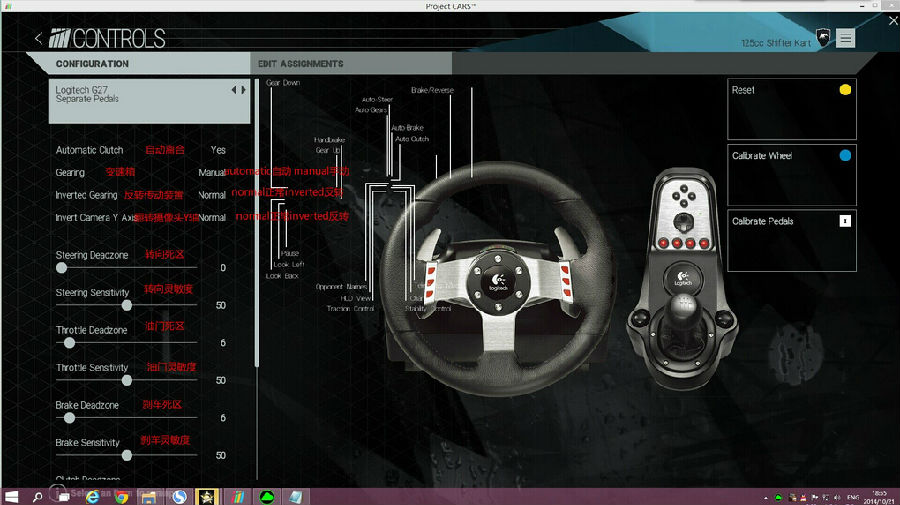Click the blue Calibrate Wheel indicator icon
The image size is (900, 505).
pos(845,155)
